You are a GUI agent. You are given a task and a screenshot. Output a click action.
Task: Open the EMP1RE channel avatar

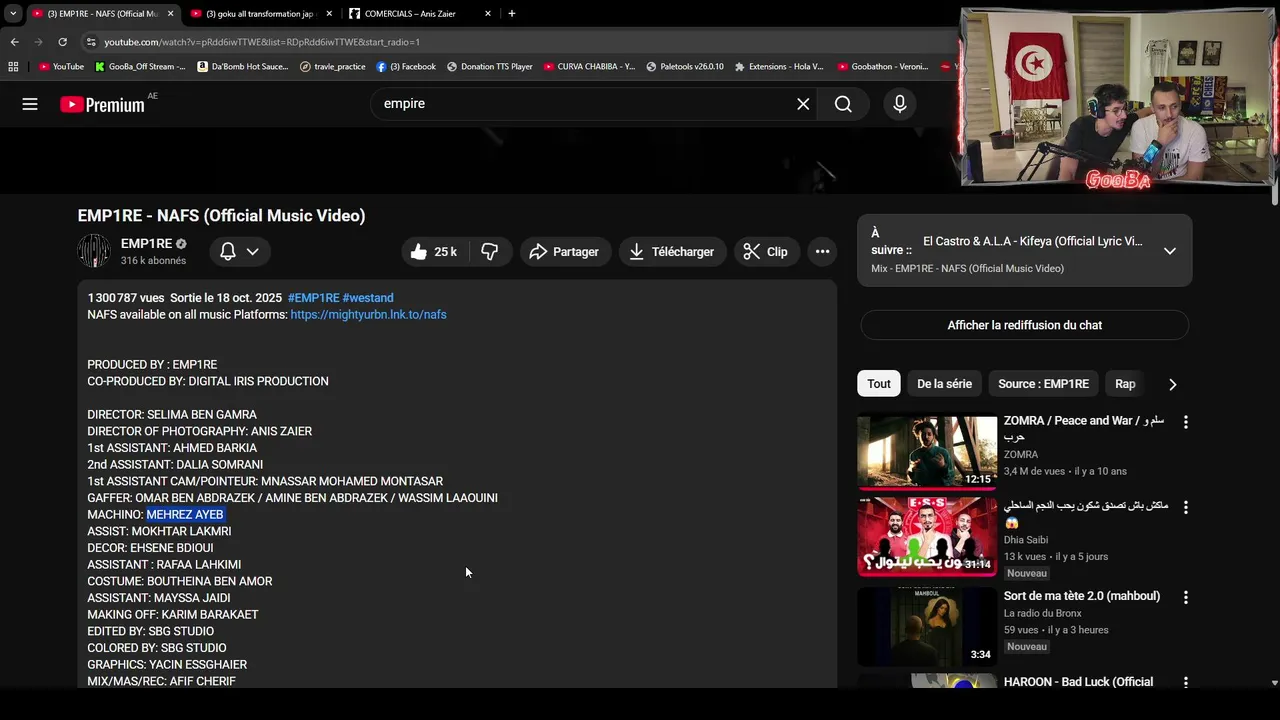point(94,251)
